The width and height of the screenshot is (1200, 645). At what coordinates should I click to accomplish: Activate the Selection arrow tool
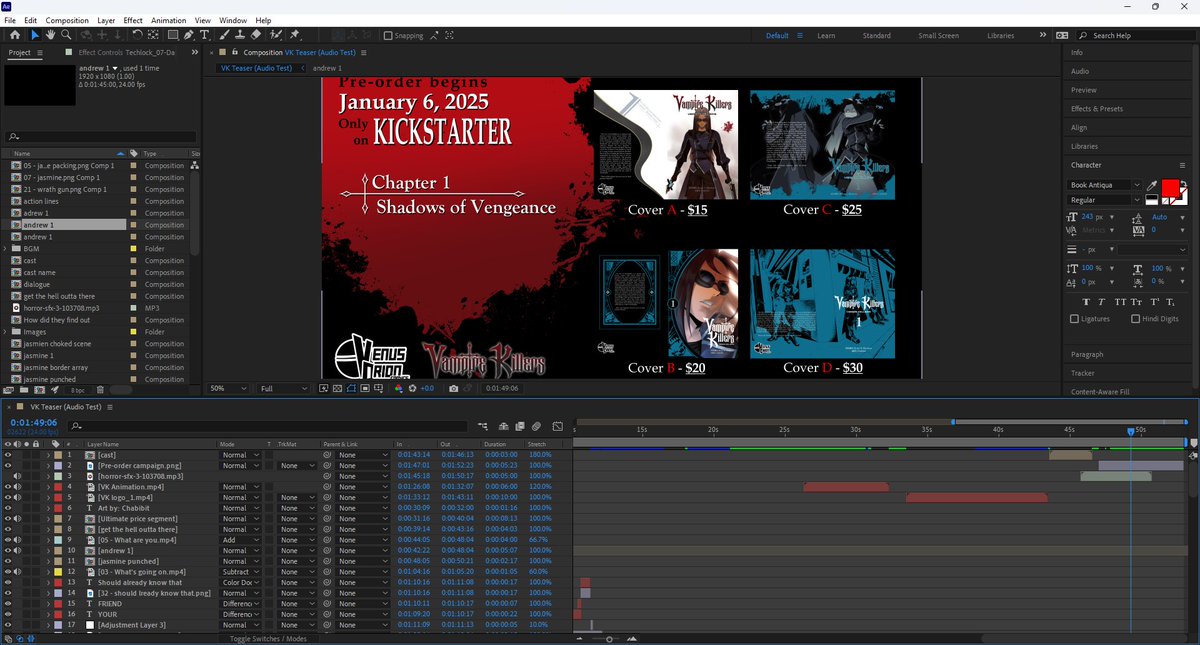click(35, 35)
